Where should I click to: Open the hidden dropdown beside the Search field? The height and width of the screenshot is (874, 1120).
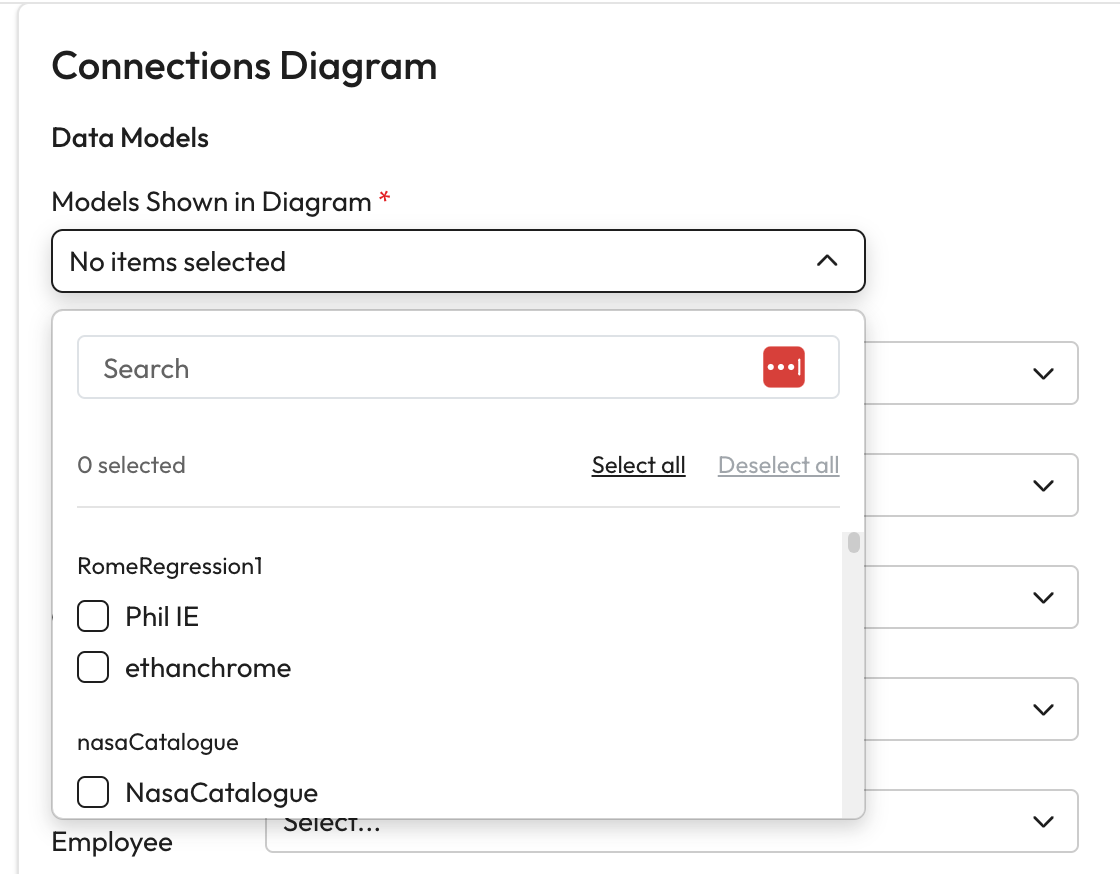[x=1043, y=373]
